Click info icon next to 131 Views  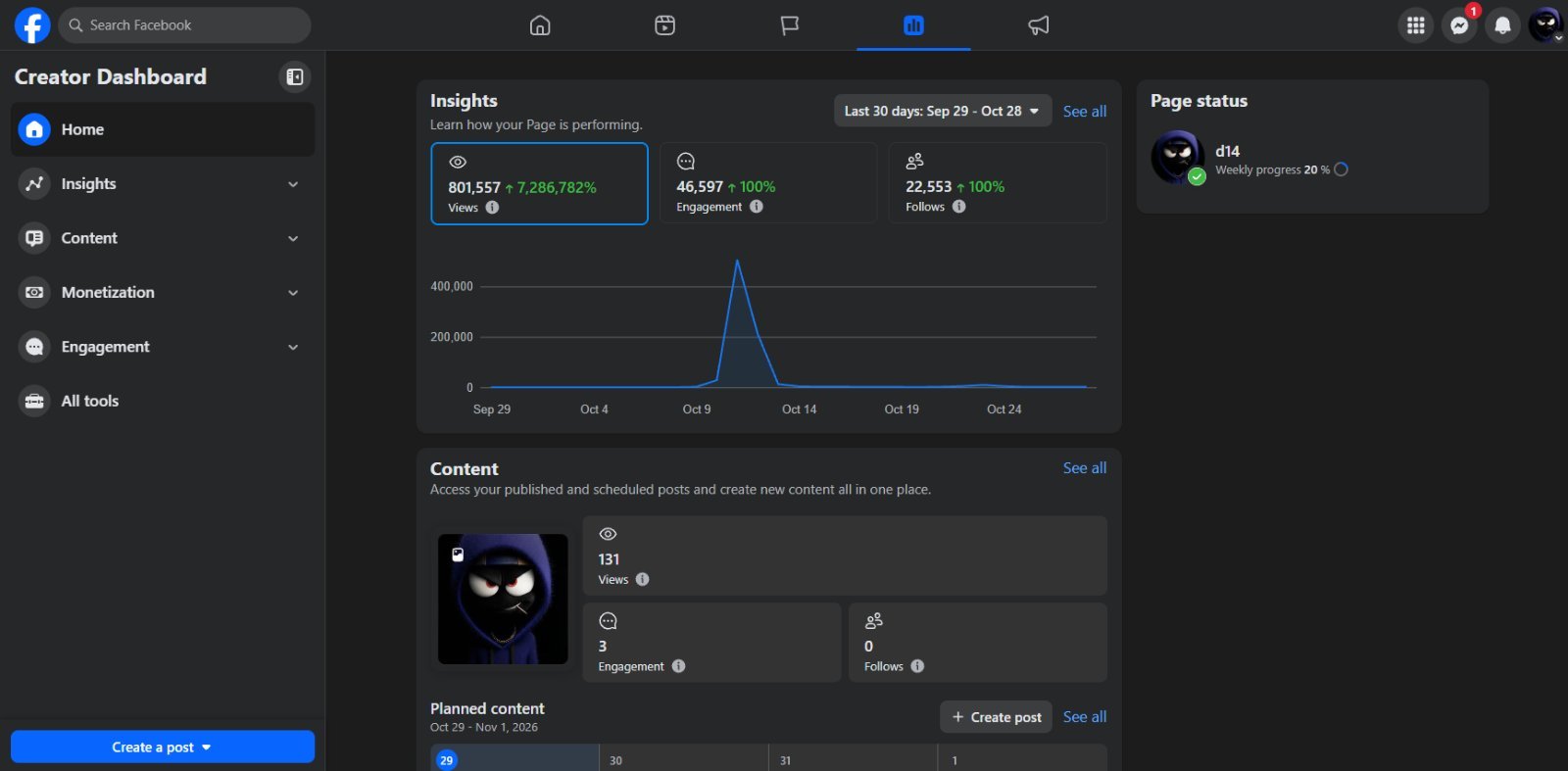643,579
